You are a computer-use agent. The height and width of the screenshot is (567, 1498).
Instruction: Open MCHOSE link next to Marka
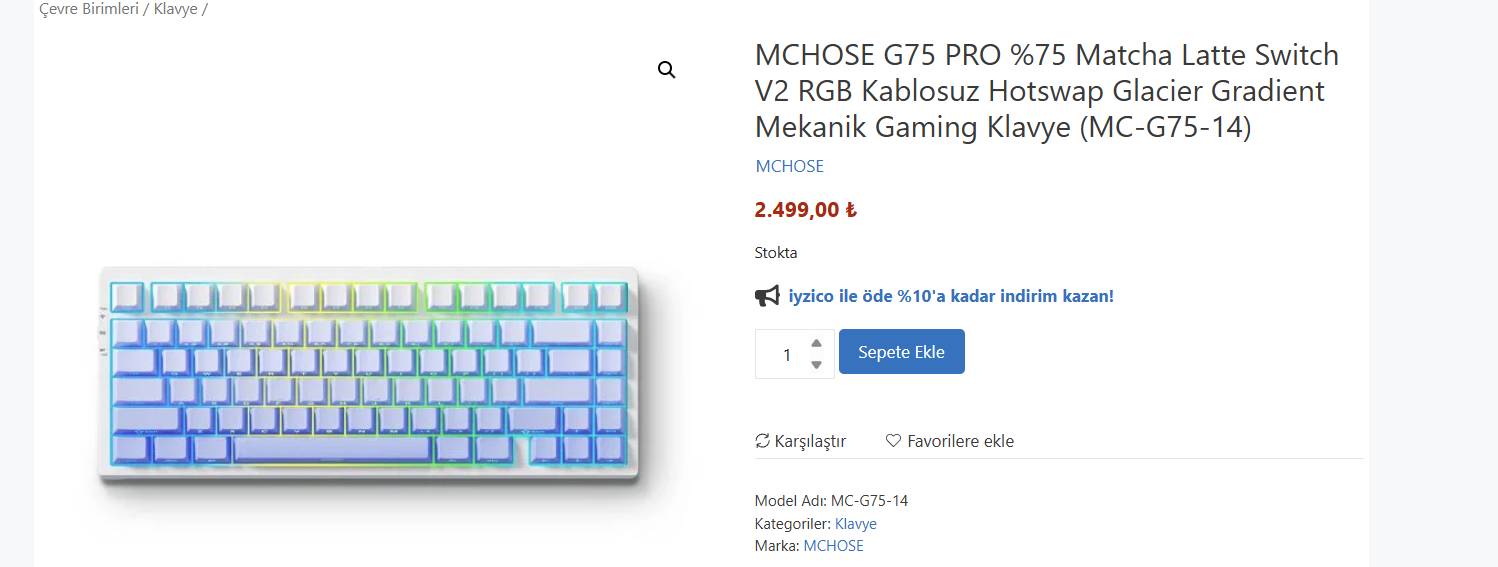click(x=833, y=546)
